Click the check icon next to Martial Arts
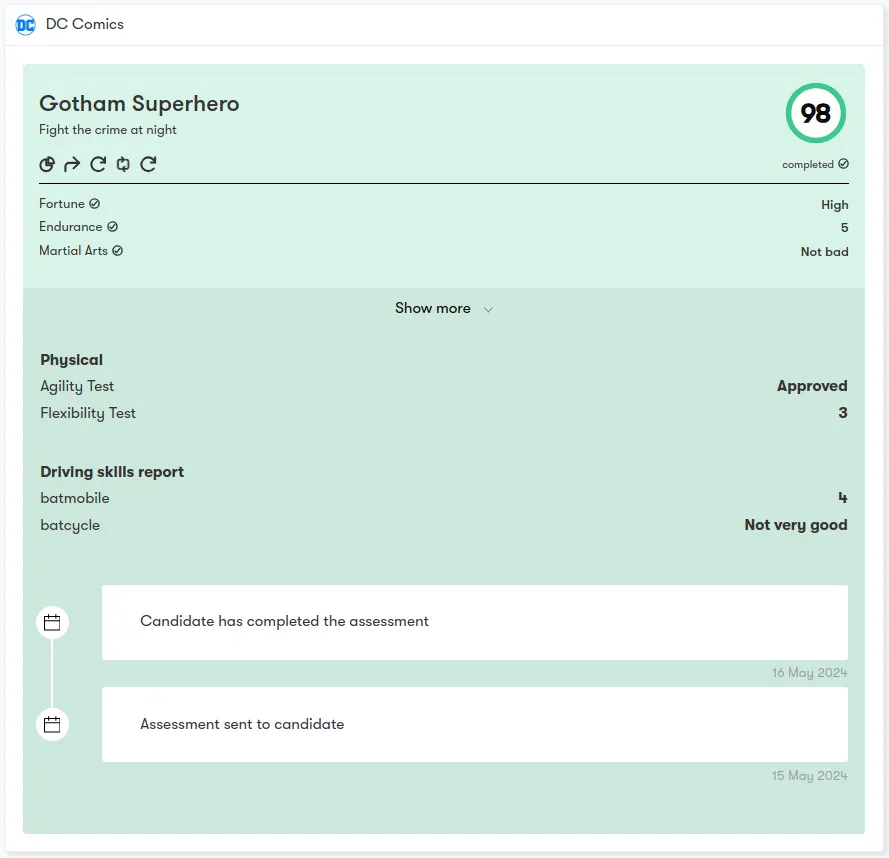This screenshot has width=889, height=858. pyautogui.click(x=117, y=251)
